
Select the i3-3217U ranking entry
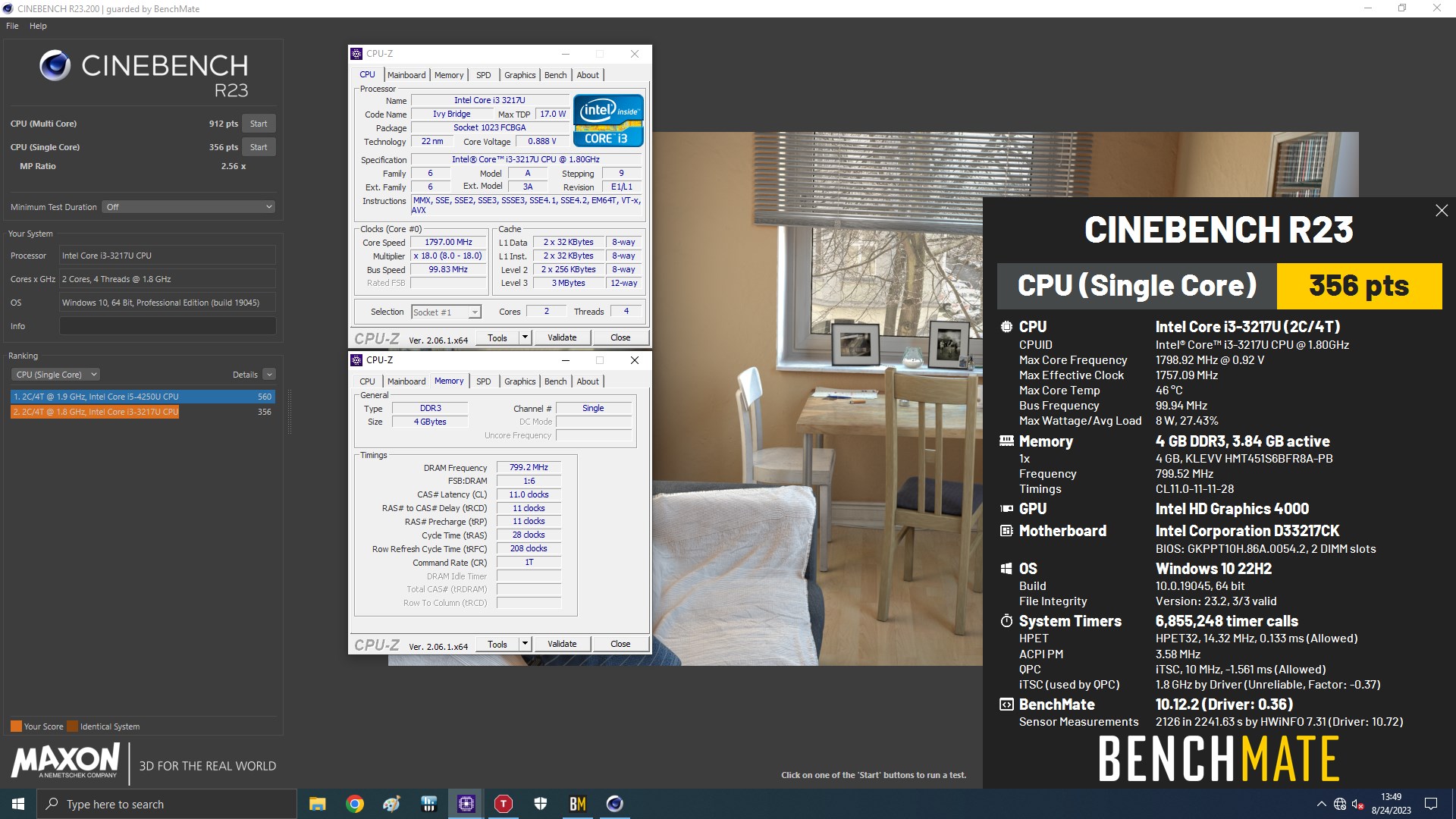[143, 412]
